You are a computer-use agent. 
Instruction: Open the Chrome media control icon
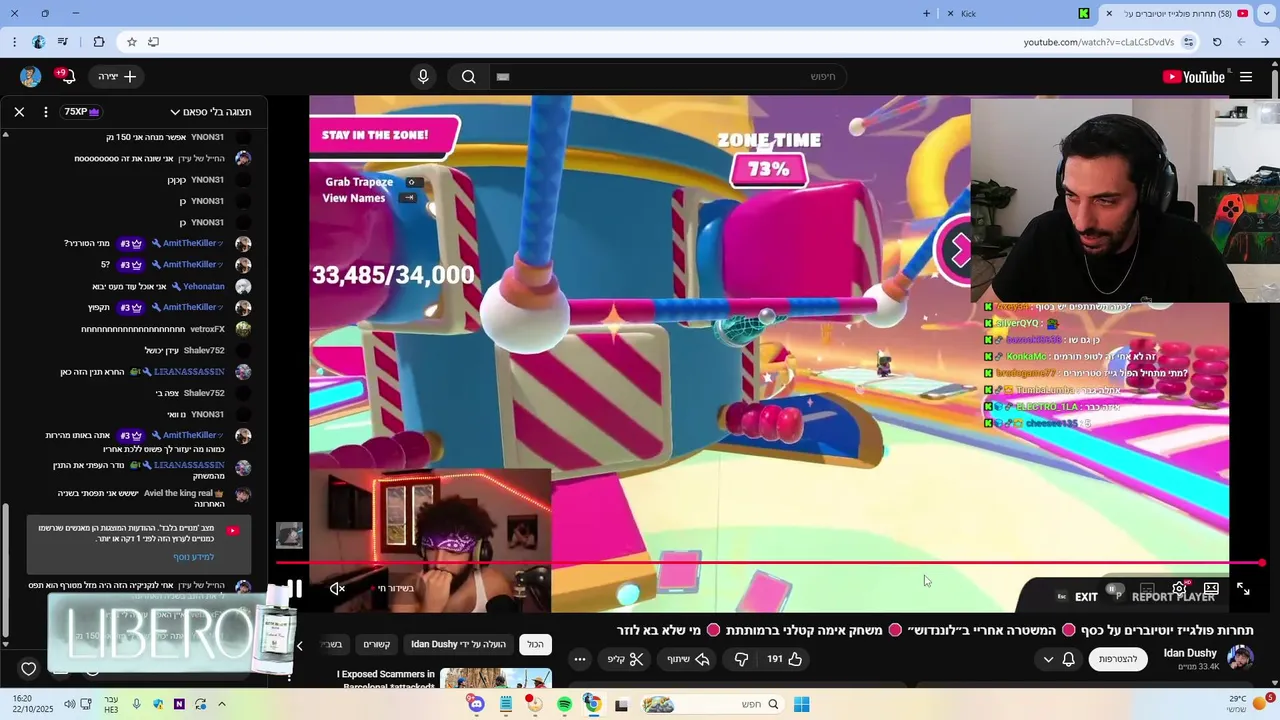click(63, 42)
